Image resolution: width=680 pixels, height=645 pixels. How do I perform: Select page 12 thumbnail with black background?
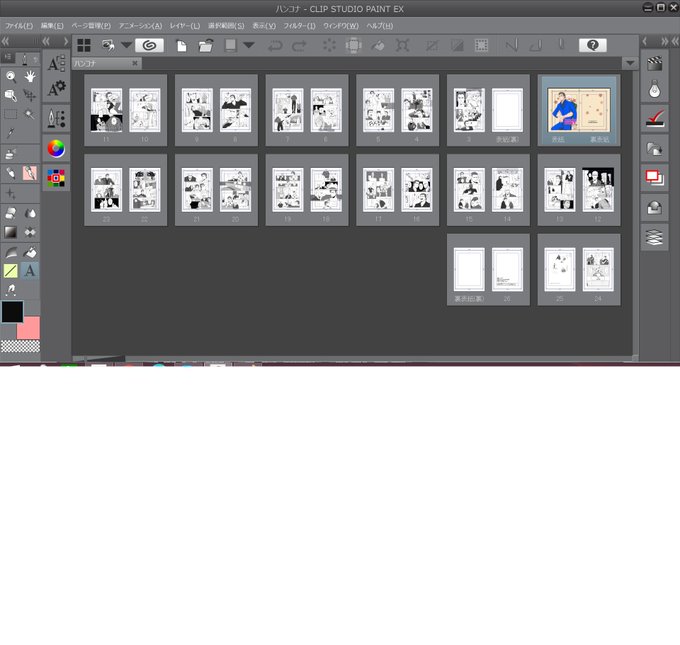click(598, 190)
